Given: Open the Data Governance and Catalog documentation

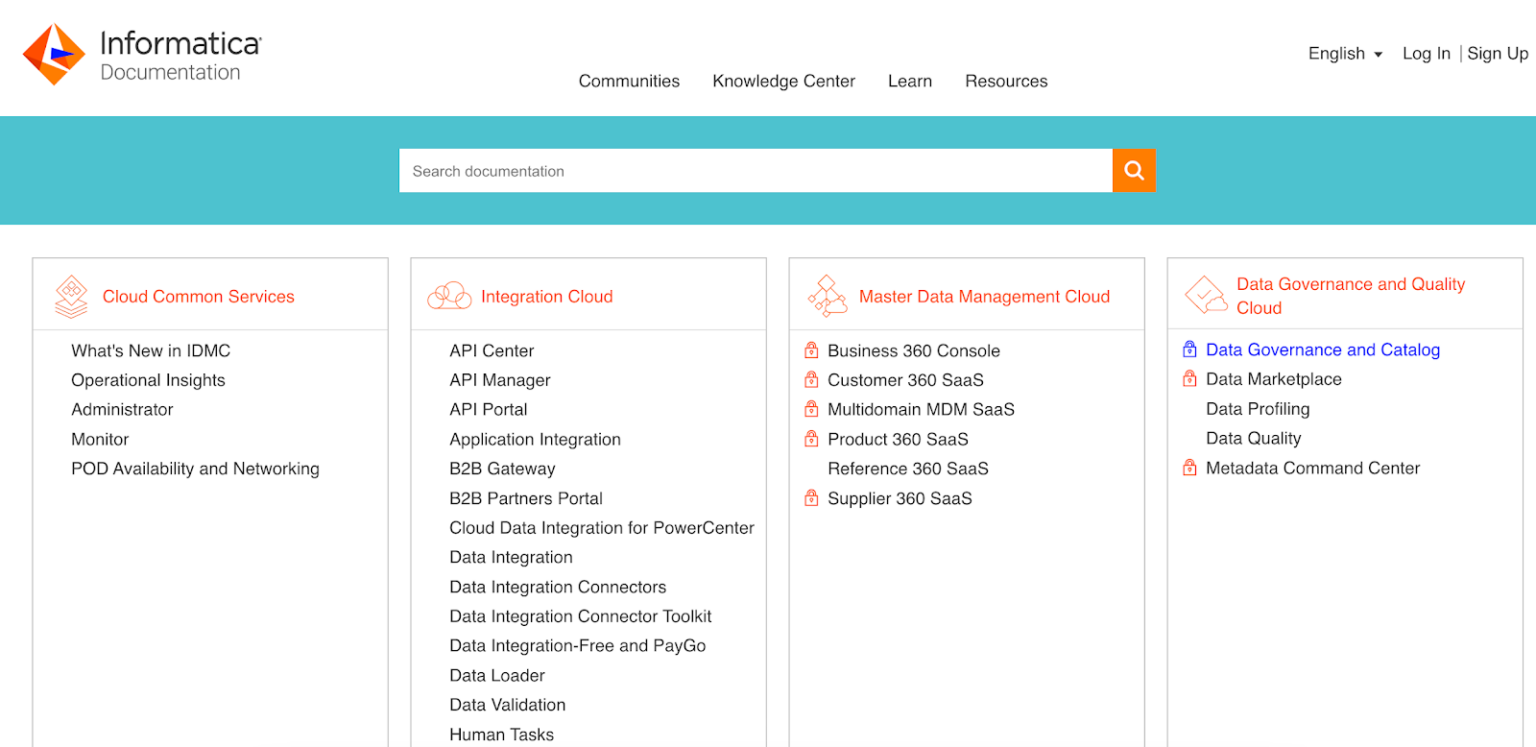Looking at the screenshot, I should tap(1322, 349).
